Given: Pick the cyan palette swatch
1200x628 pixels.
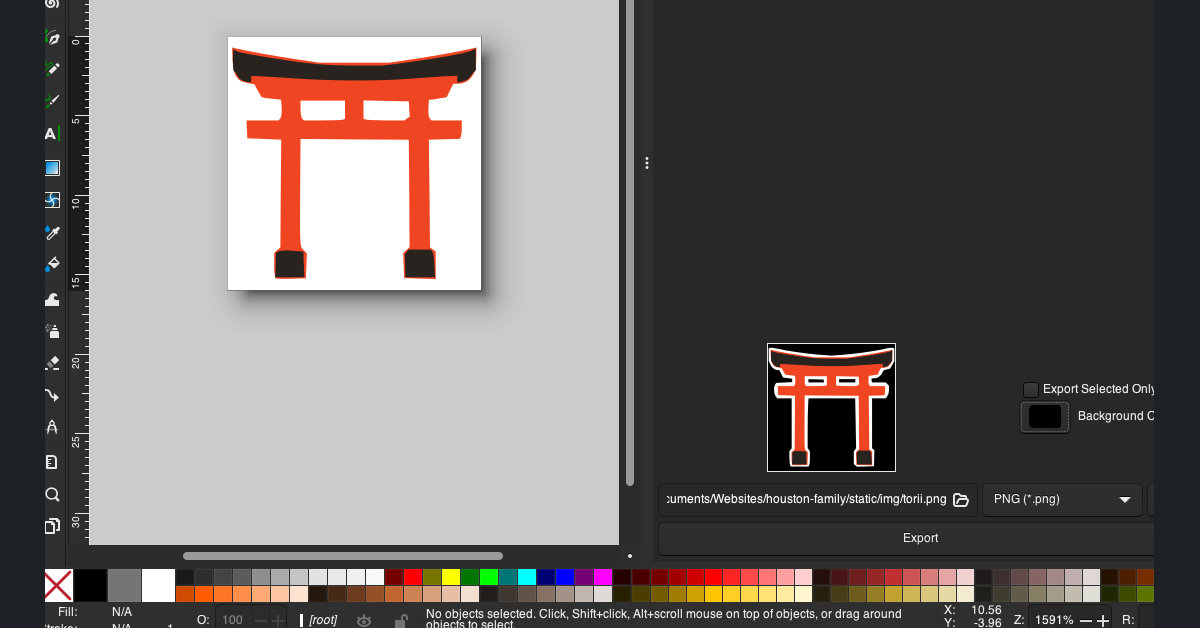Looking at the screenshot, I should (527, 577).
